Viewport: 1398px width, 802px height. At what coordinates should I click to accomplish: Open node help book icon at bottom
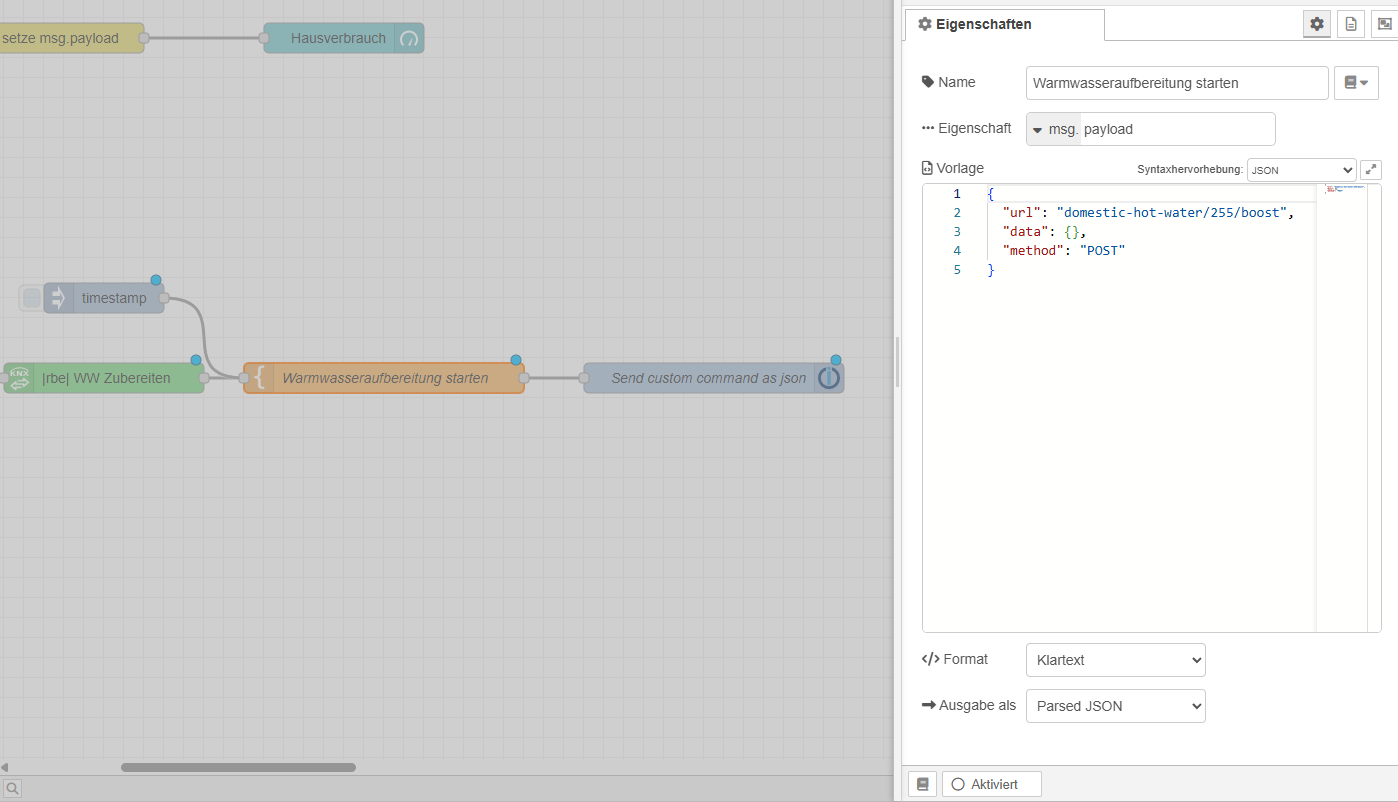coord(922,784)
